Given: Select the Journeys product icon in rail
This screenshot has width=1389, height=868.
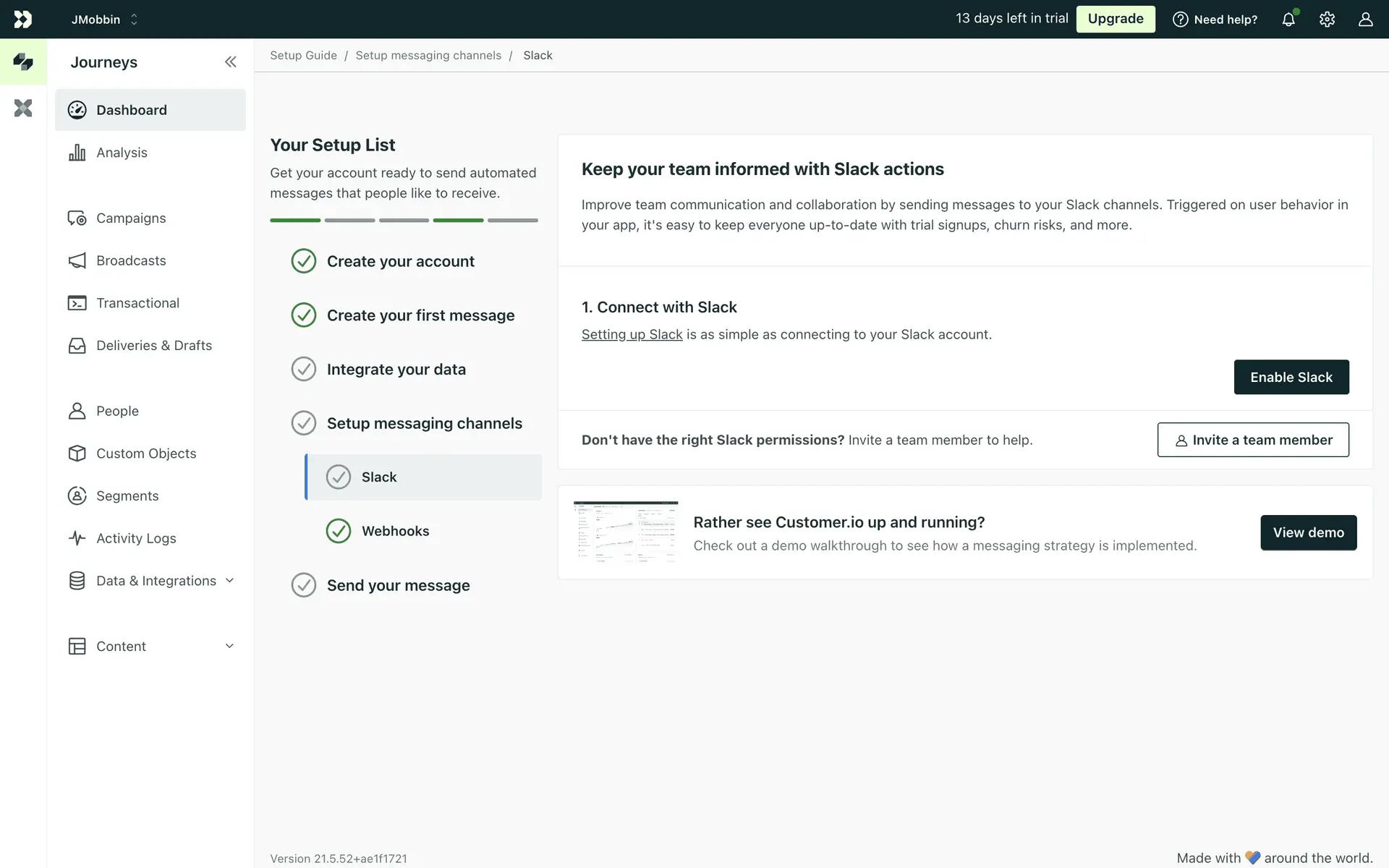Looking at the screenshot, I should 23,62.
